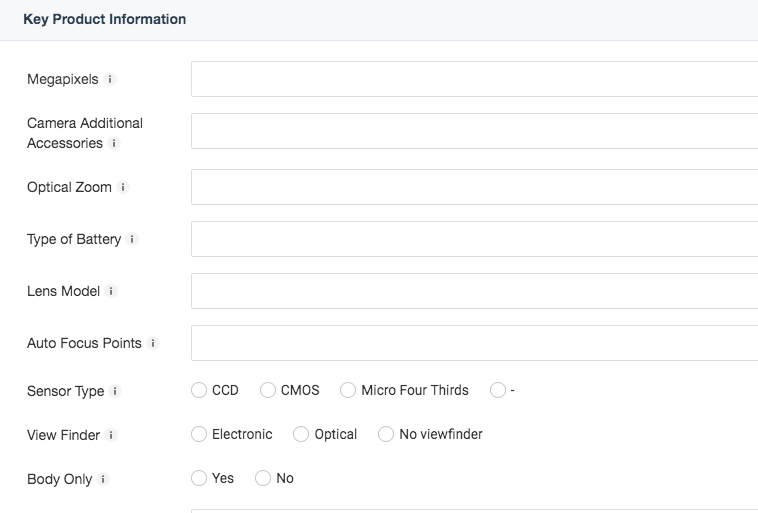This screenshot has height=513, width=758.
Task: Click the info icon next to Megapixels
Action: pyautogui.click(x=110, y=79)
